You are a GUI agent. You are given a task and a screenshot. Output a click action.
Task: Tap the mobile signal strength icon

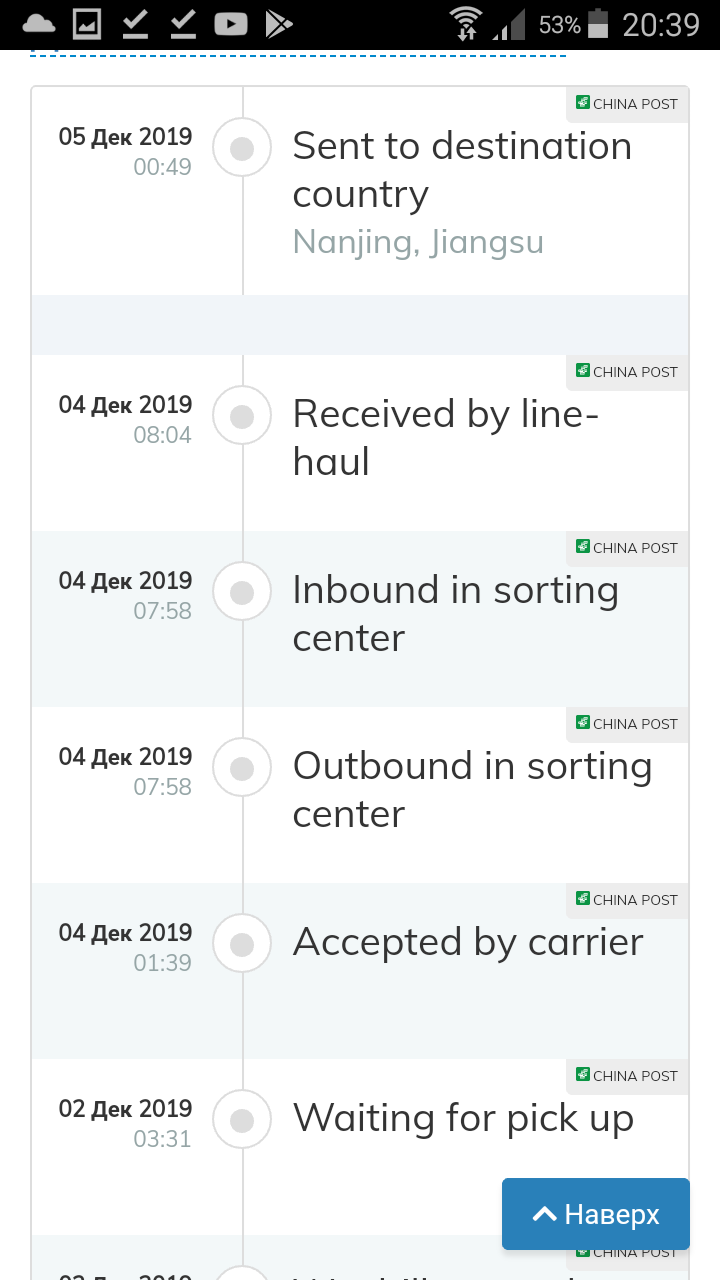click(512, 24)
